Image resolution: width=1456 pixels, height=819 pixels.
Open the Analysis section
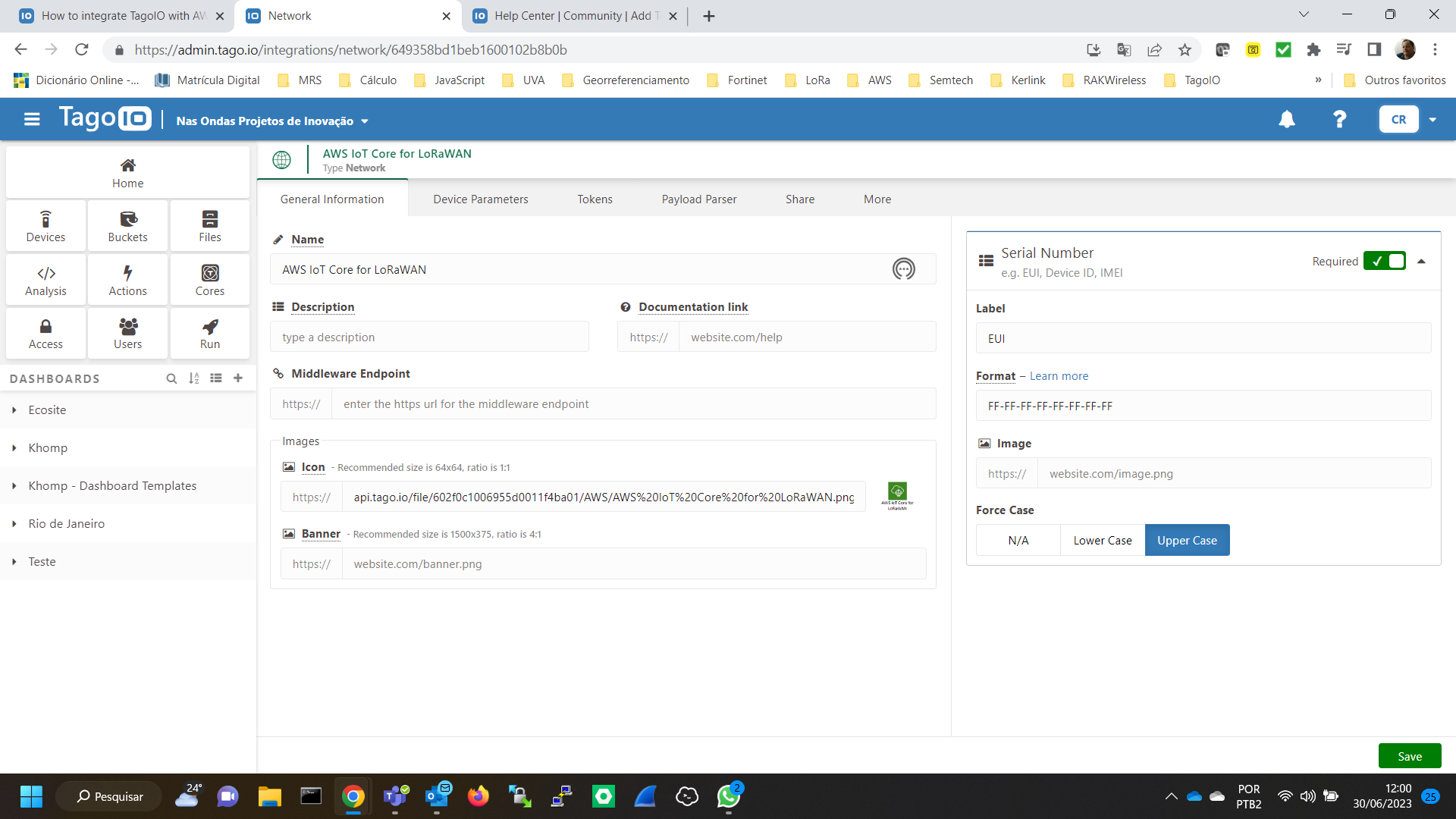(x=45, y=280)
